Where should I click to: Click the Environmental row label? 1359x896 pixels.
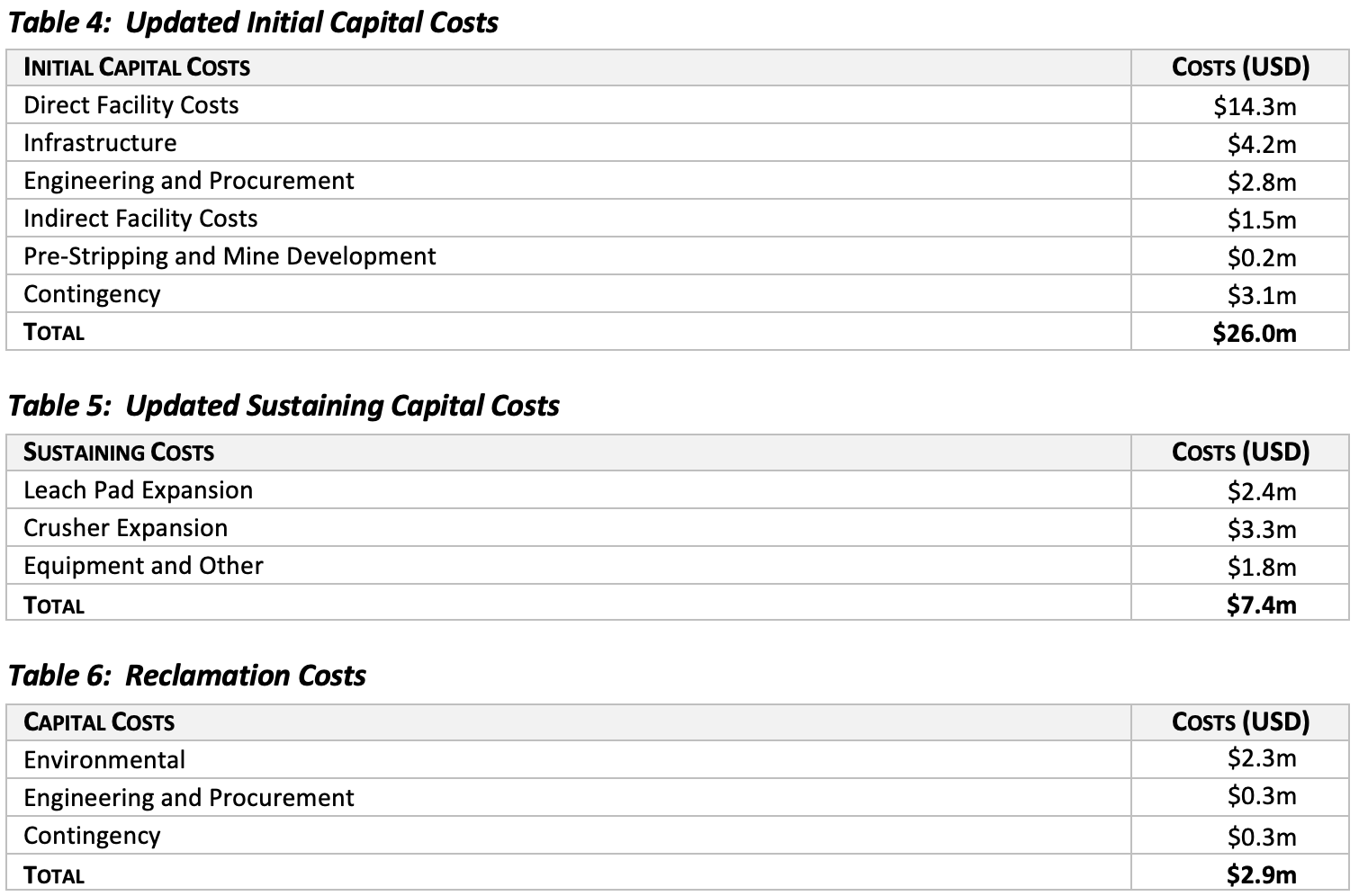point(104,760)
